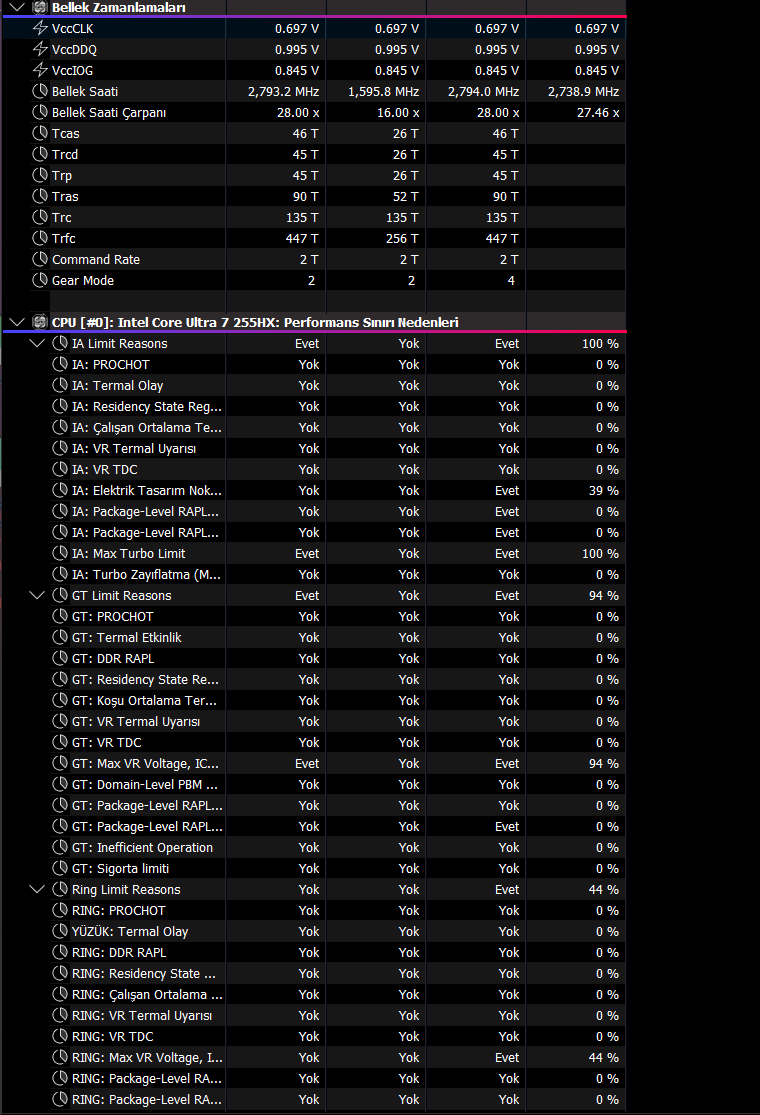Select the 'IA: Turbo Zayıflatma (M...' label
Screen dimensions: 760x1115
[146, 575]
